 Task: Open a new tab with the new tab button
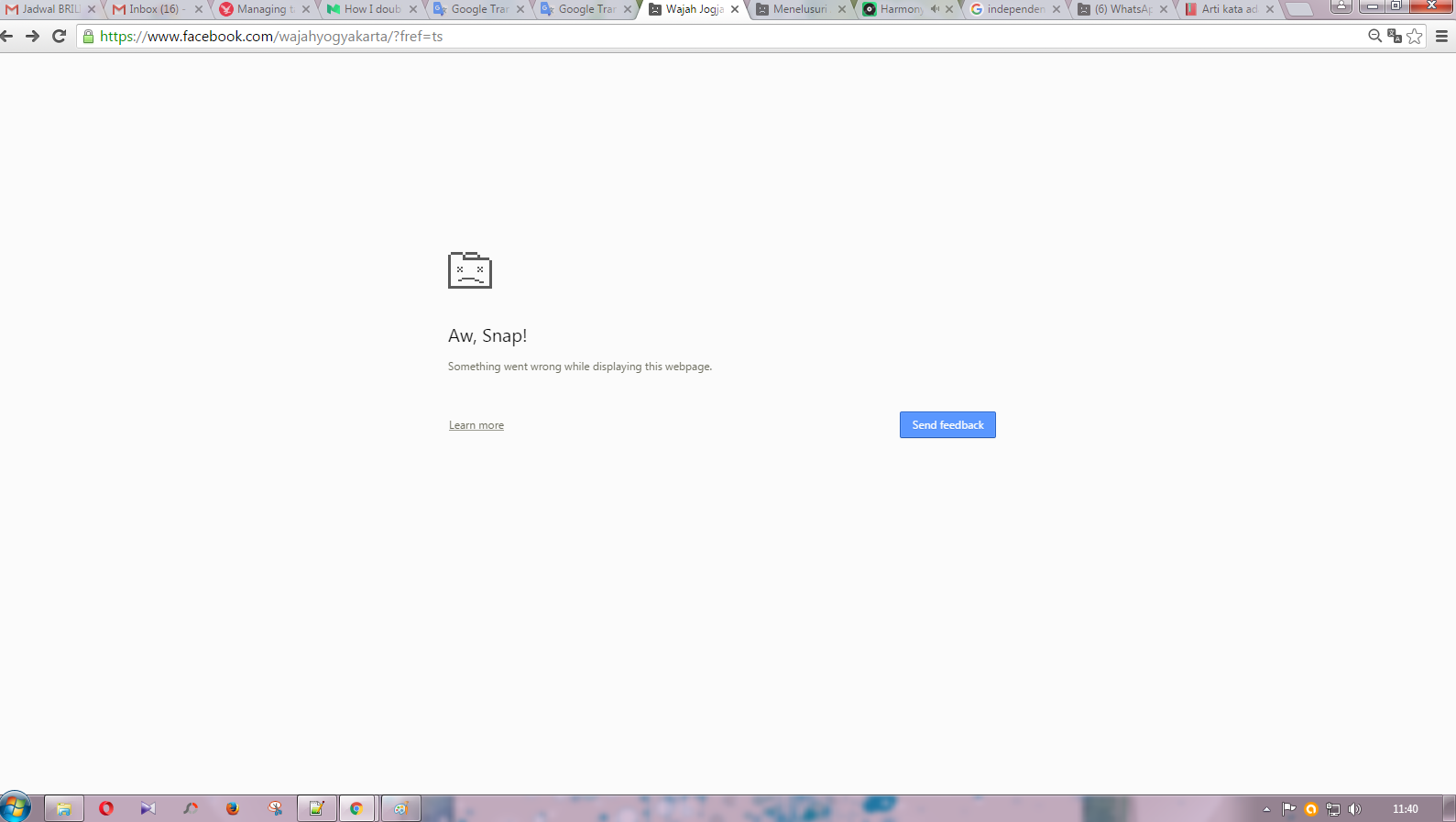tap(1299, 9)
